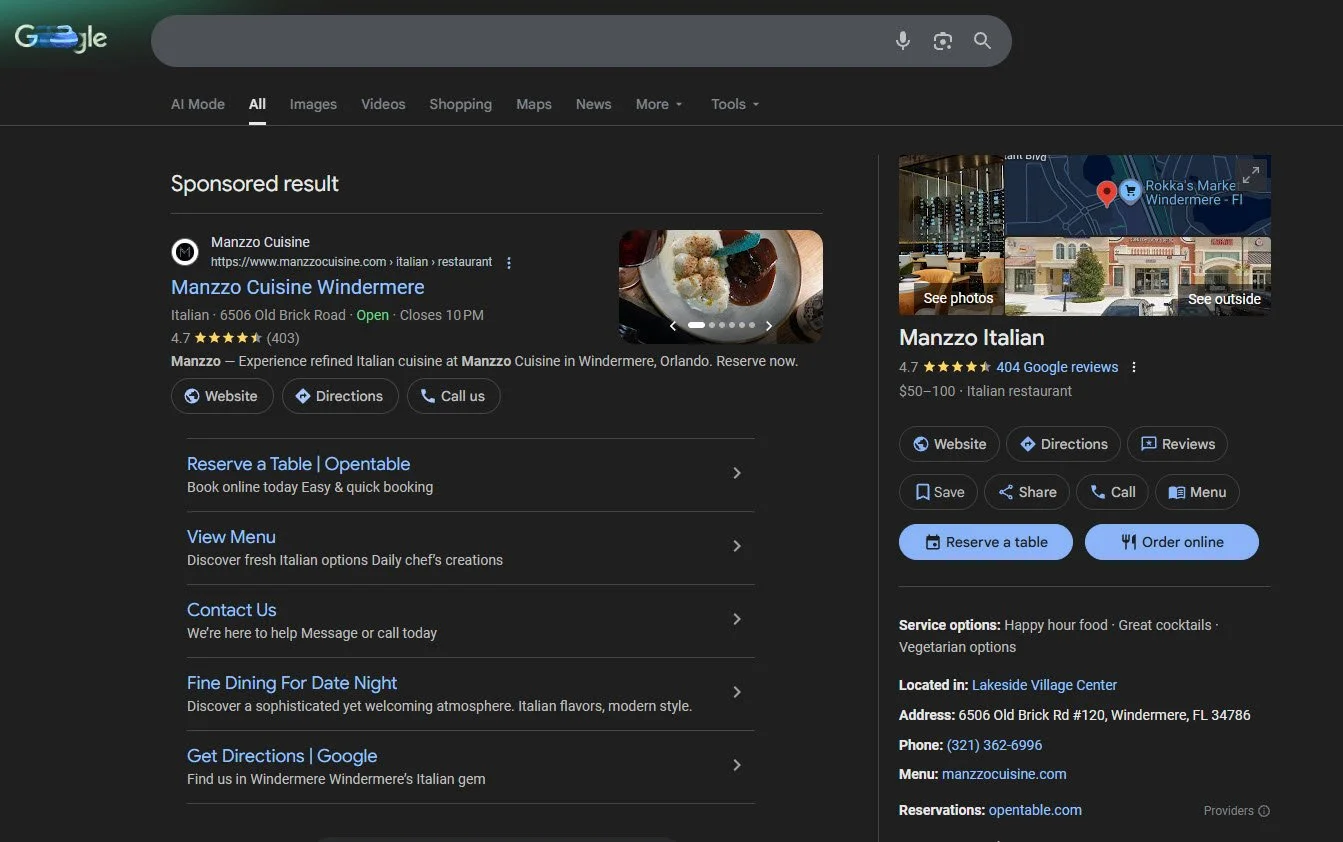Show previous photo in ad carousel
This screenshot has height=842, width=1343.
pyautogui.click(x=673, y=325)
